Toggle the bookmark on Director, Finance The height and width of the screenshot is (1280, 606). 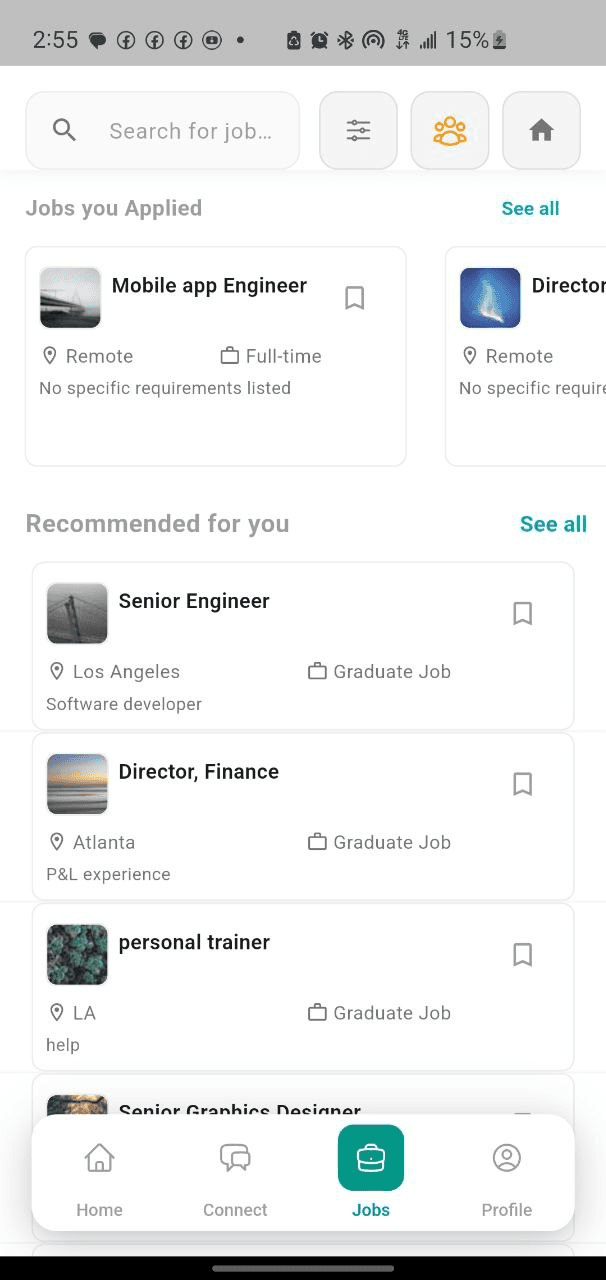coord(522,784)
